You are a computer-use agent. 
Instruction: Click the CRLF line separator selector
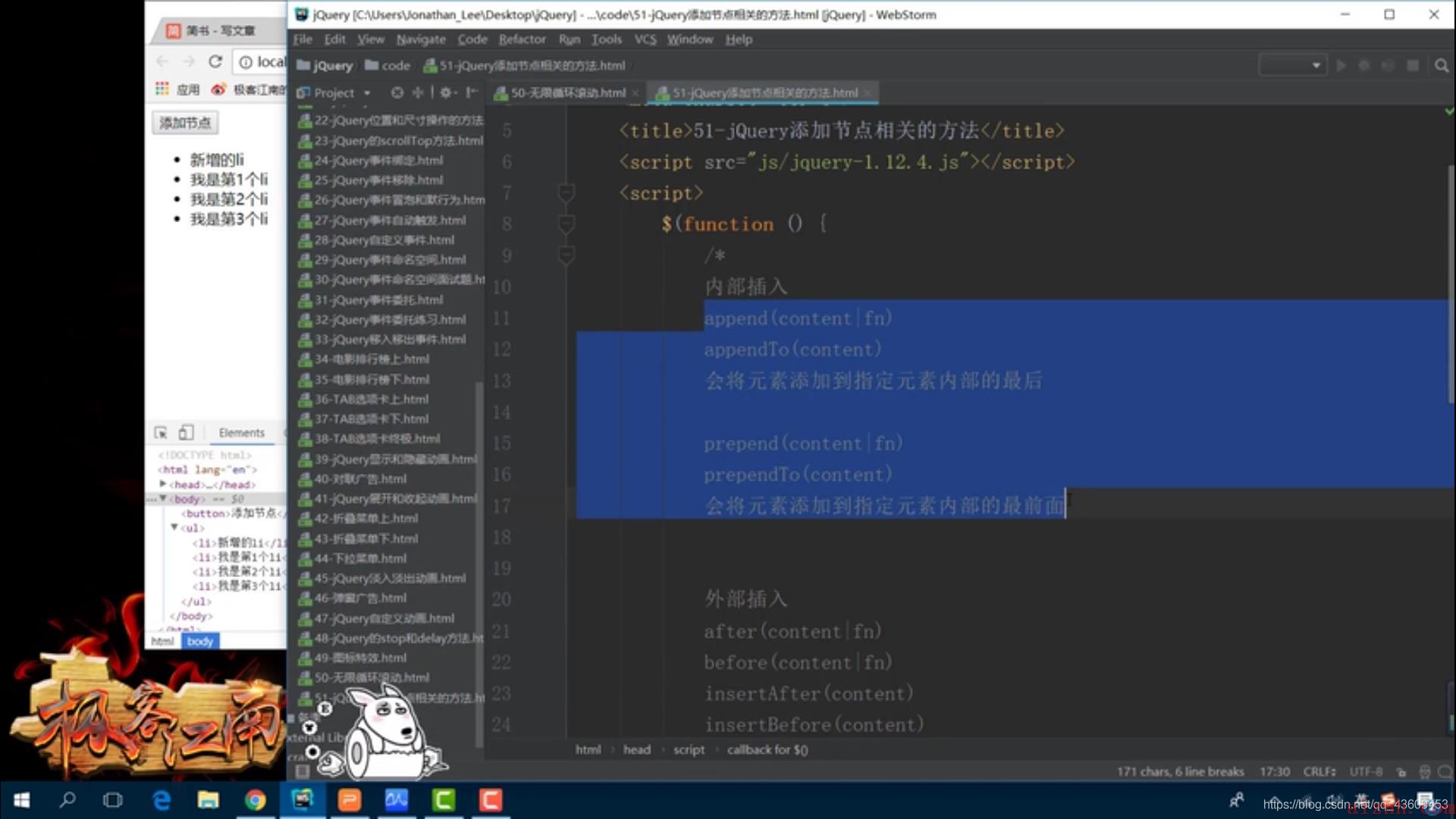pos(1319,771)
